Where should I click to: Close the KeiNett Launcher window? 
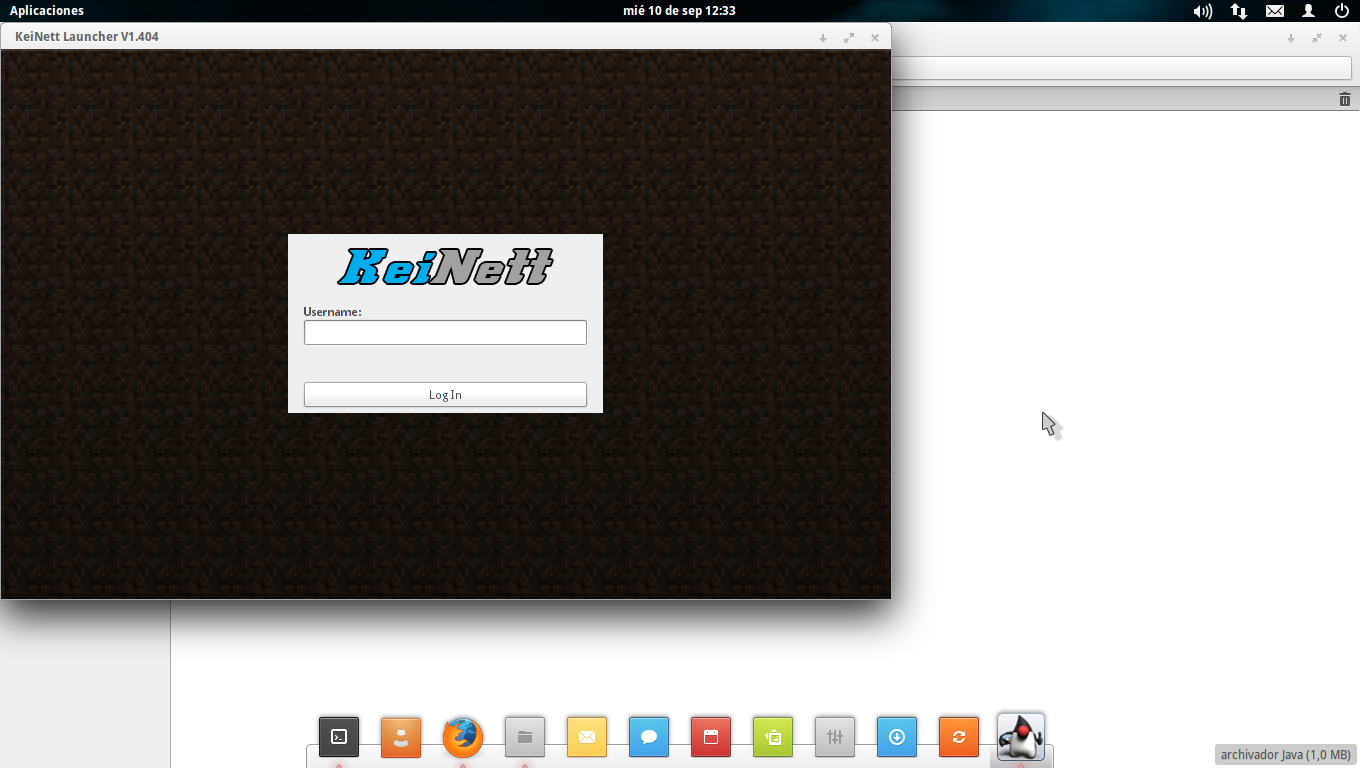tap(875, 38)
